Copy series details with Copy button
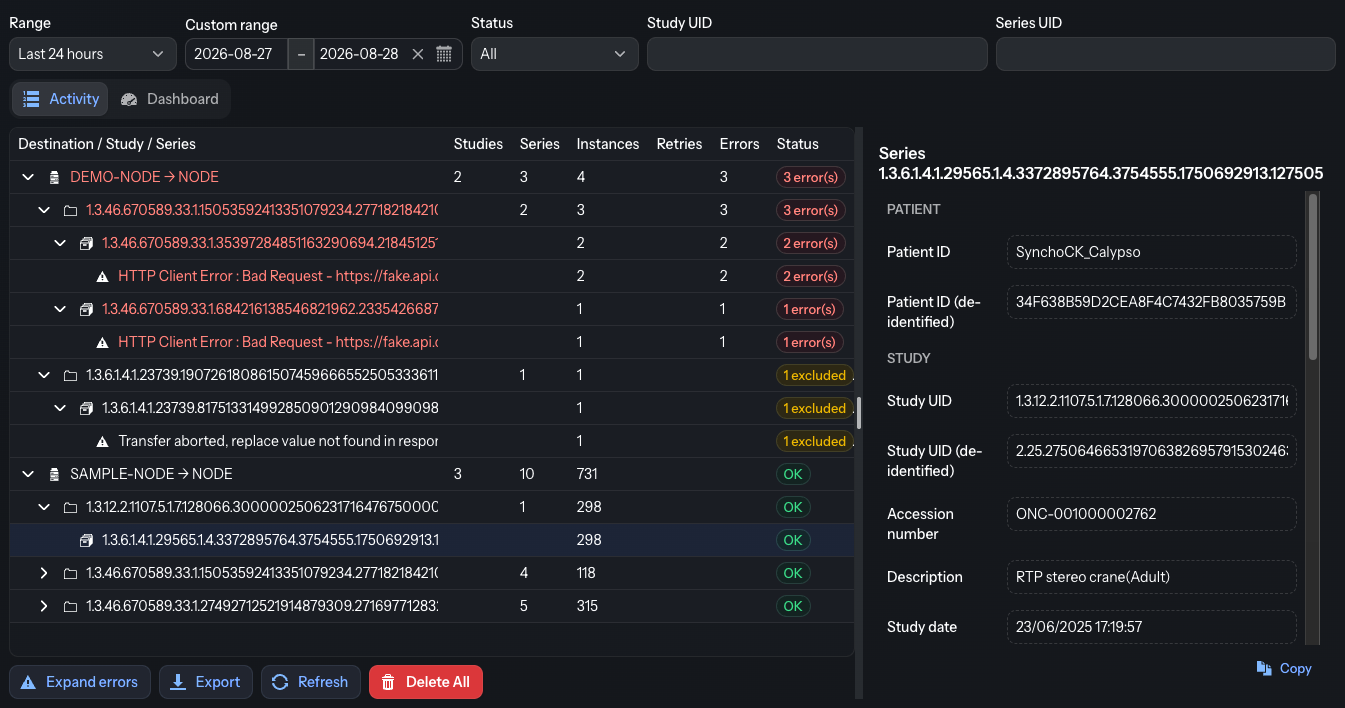The width and height of the screenshot is (1345, 708). (1284, 668)
